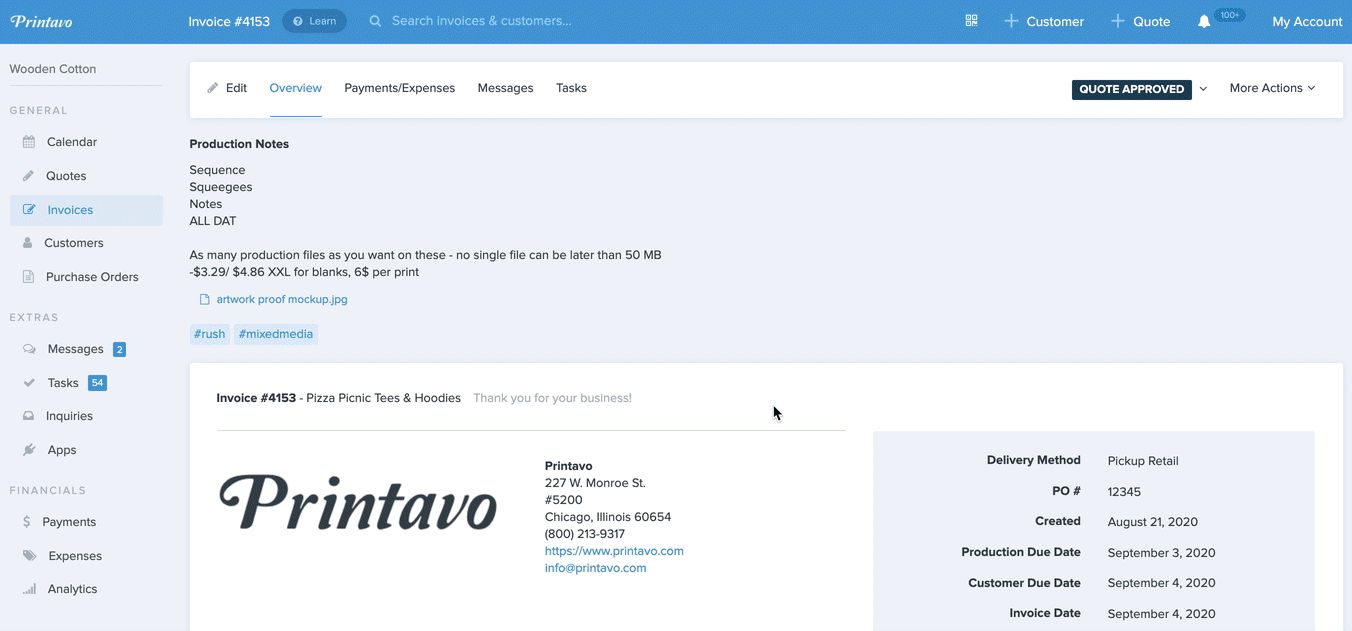Image resolution: width=1352 pixels, height=631 pixels.
Task: Click the large Printavo logo on invoice
Action: coord(357,502)
